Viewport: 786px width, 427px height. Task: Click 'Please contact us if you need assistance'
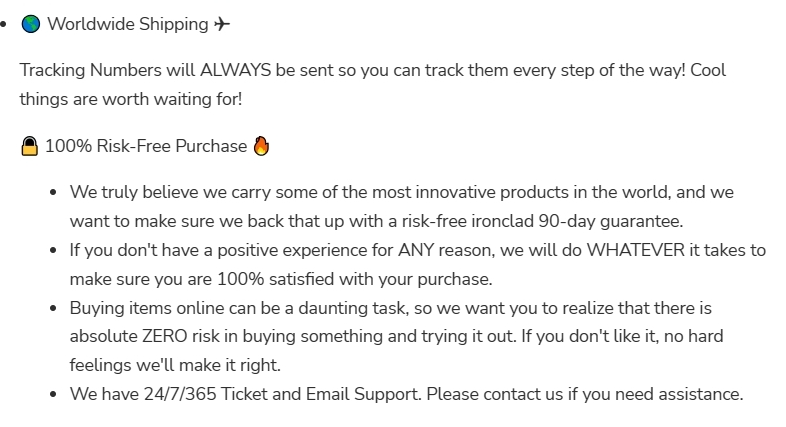[x=585, y=394]
